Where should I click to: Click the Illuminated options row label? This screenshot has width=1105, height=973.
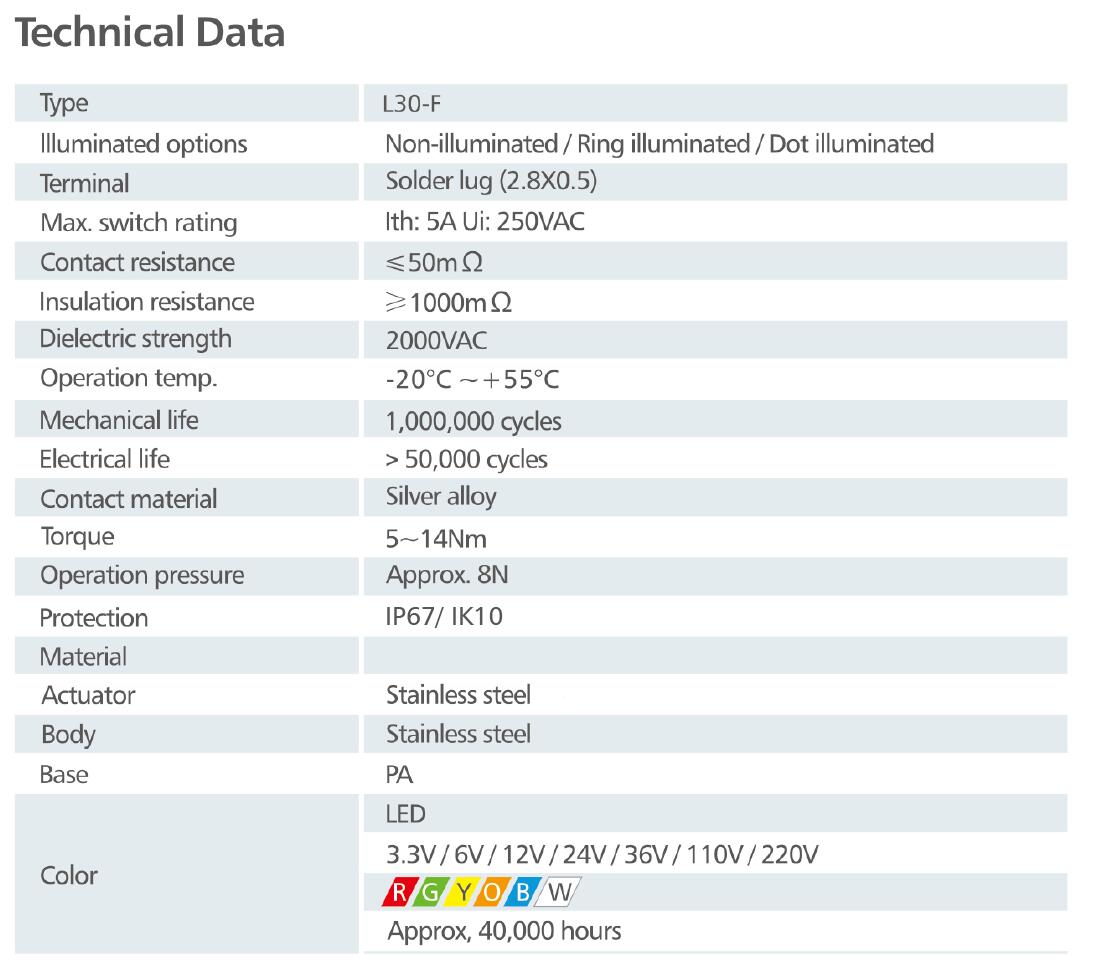(143, 143)
